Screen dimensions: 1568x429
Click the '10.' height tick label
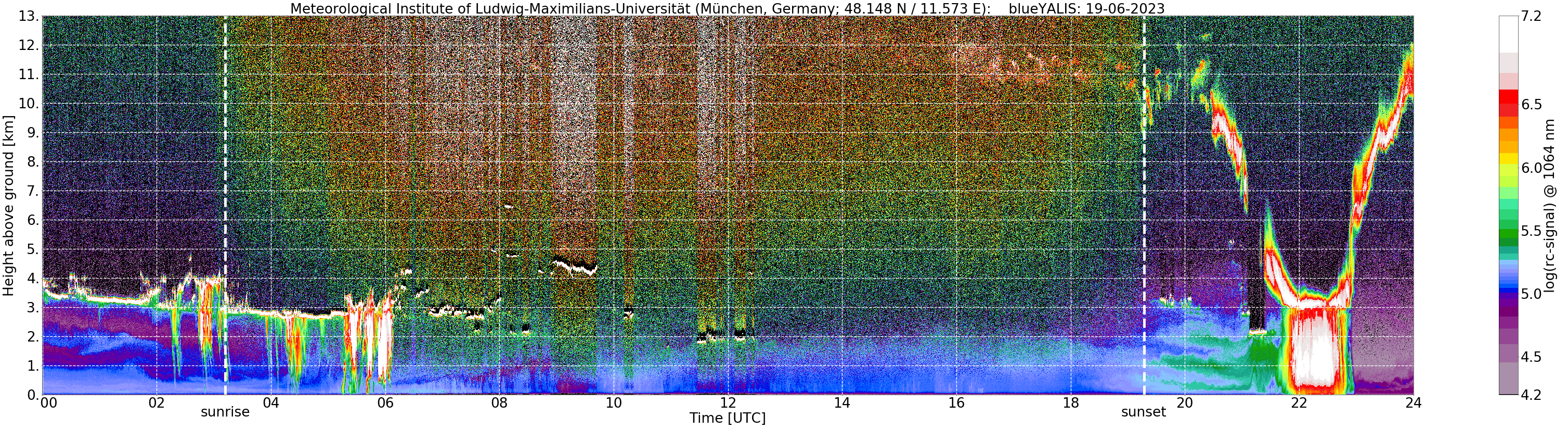(x=29, y=104)
